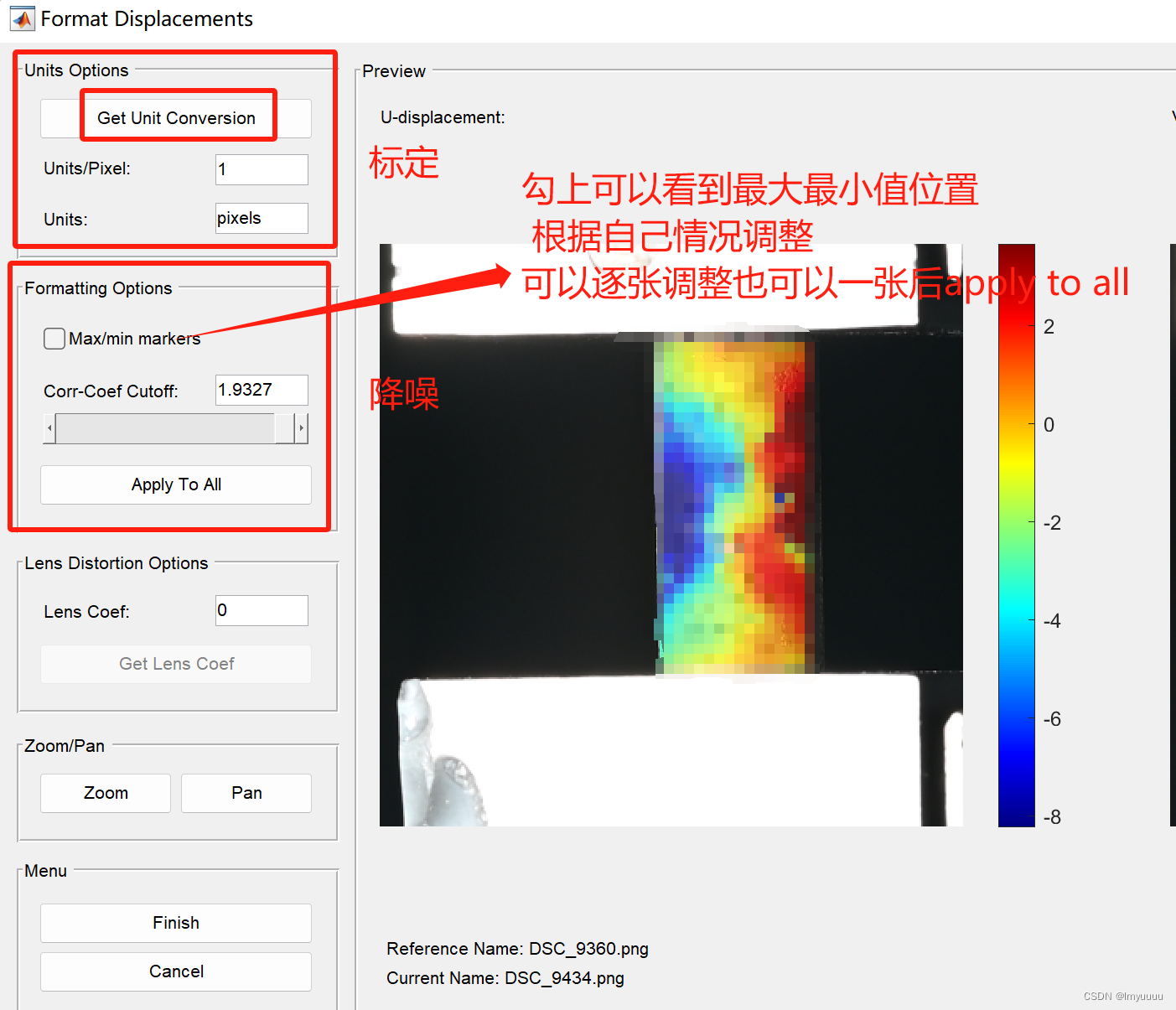Select the Formatting Options section header
1176x1010 pixels.
click(x=97, y=287)
